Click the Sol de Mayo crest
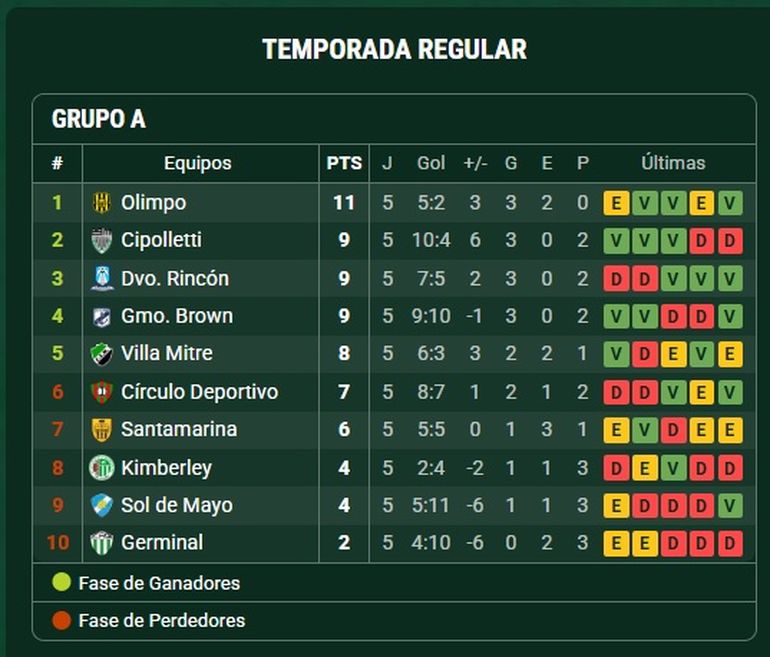The width and height of the screenshot is (770, 657). click(102, 505)
